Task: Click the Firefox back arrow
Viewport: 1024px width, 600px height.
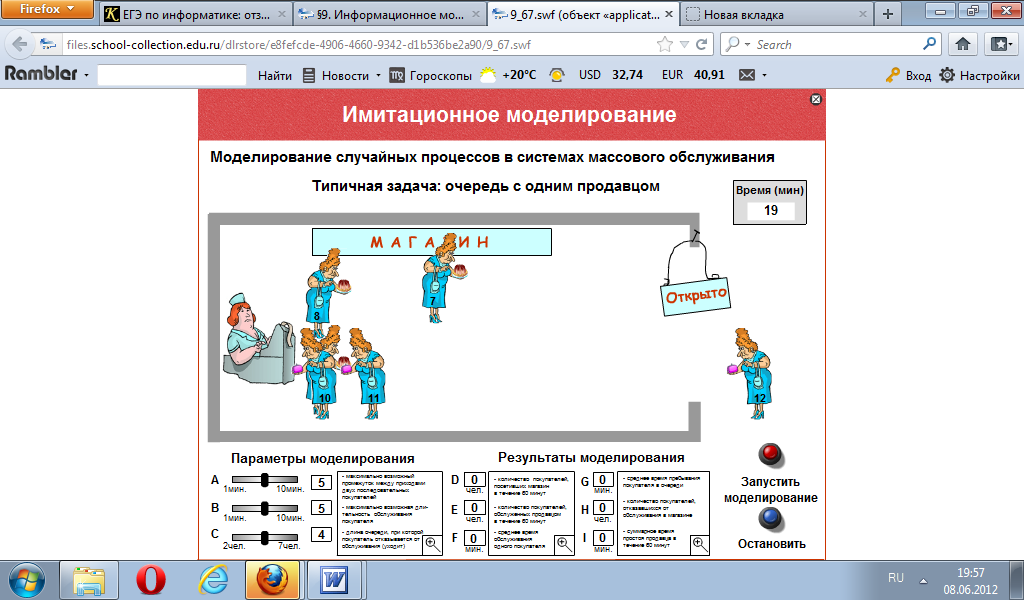Action: [20, 44]
